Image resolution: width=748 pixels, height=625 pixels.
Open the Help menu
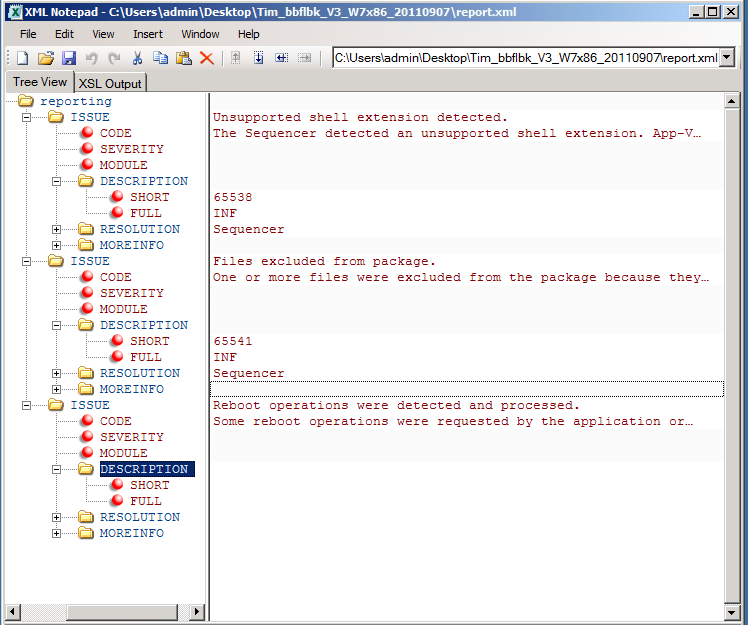coord(249,34)
